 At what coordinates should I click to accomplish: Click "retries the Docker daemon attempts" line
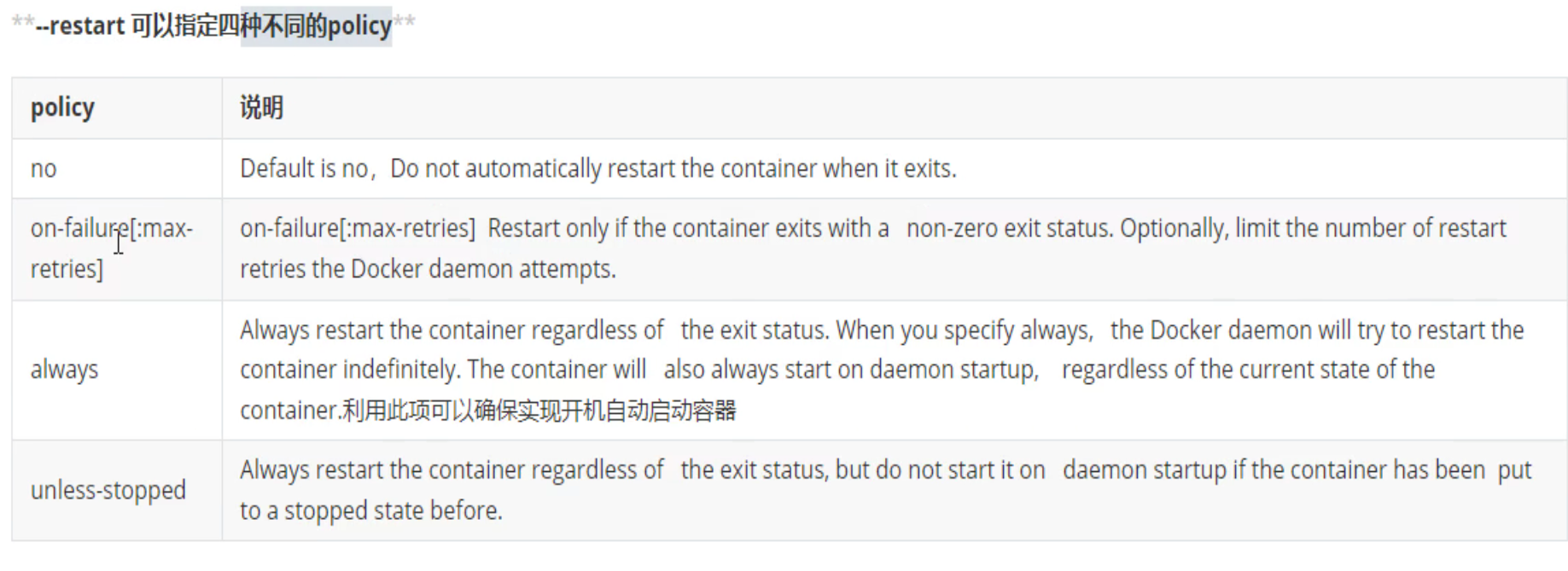(428, 269)
